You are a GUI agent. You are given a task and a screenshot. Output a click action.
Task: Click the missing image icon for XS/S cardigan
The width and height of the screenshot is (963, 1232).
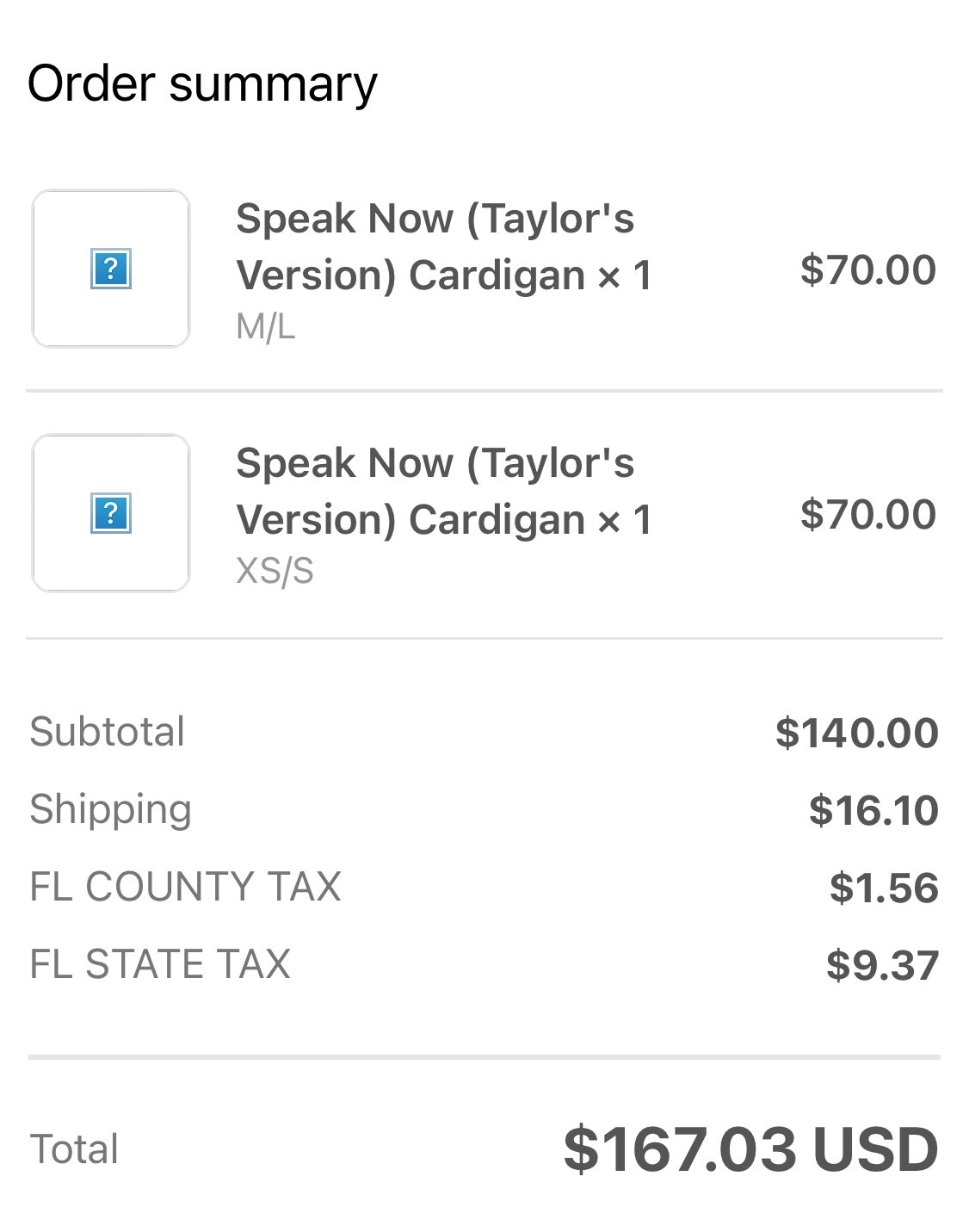pyautogui.click(x=110, y=513)
